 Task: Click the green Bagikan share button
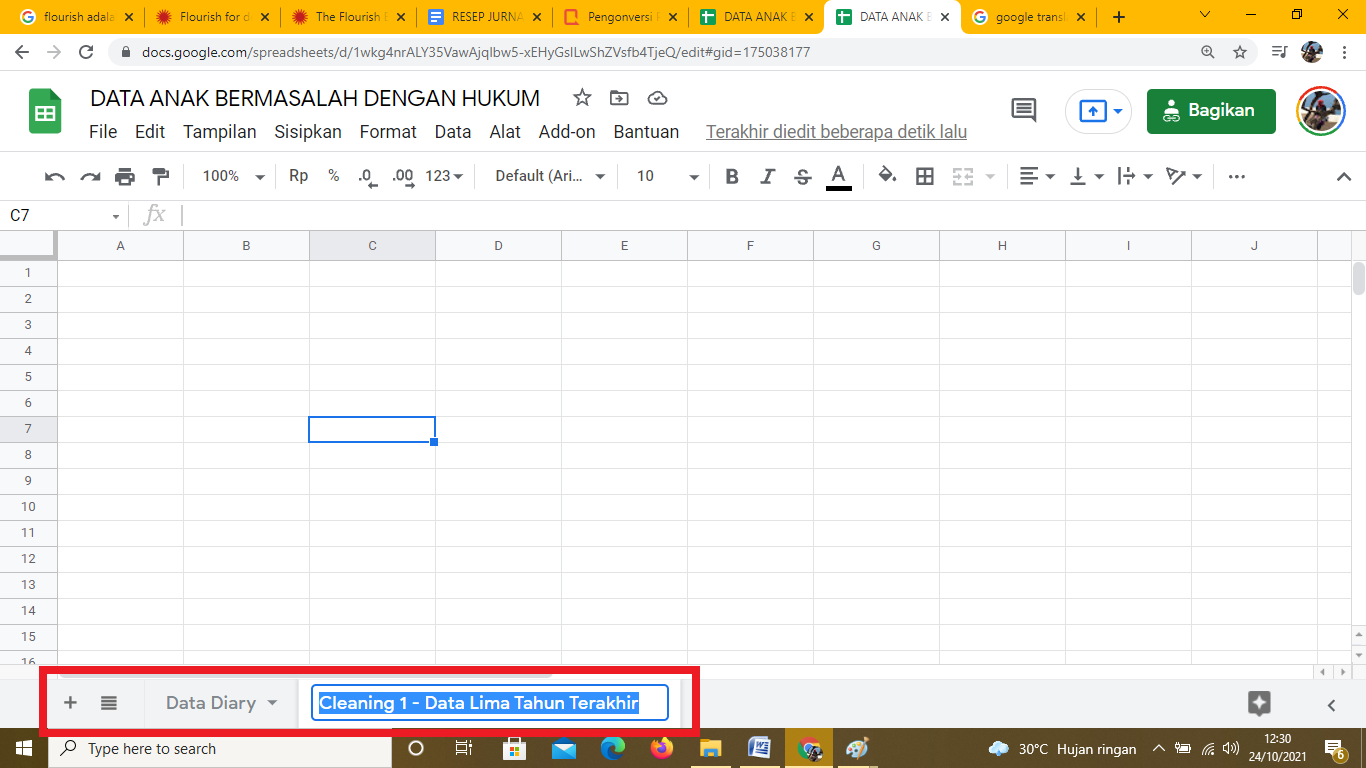1211,111
